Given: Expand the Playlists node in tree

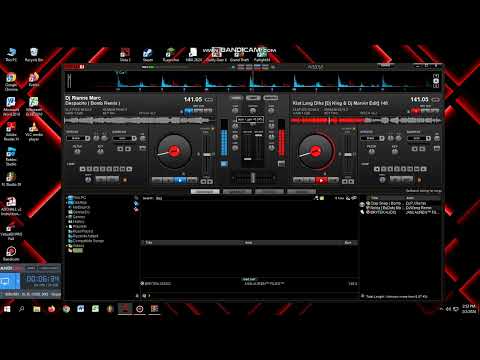Looking at the screenshot, I should click(67, 227).
